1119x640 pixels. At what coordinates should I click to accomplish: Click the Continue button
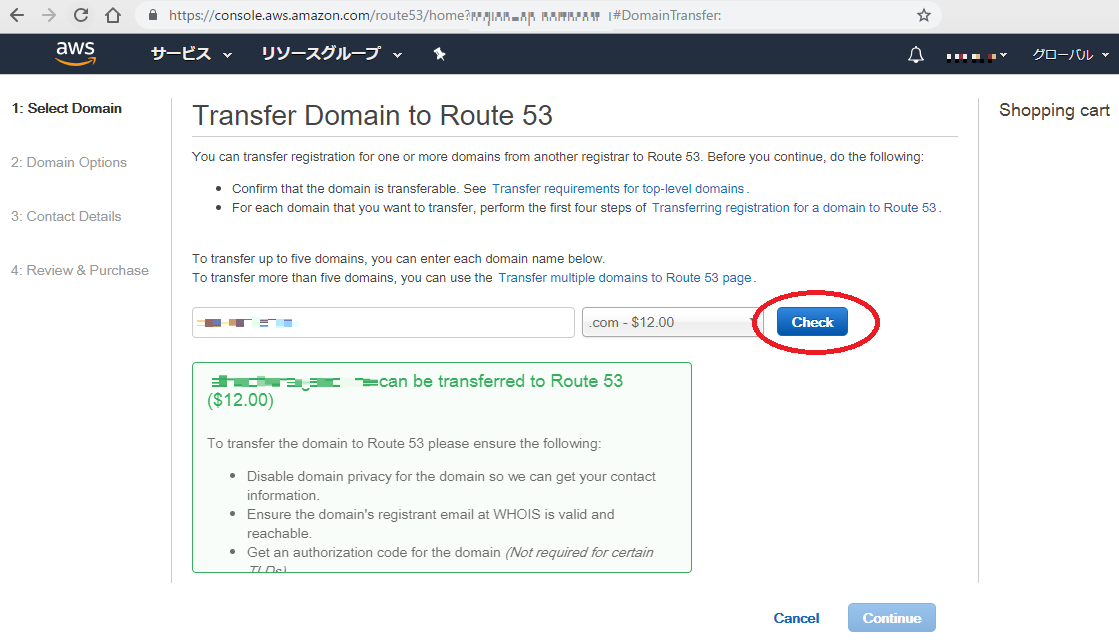pos(892,618)
